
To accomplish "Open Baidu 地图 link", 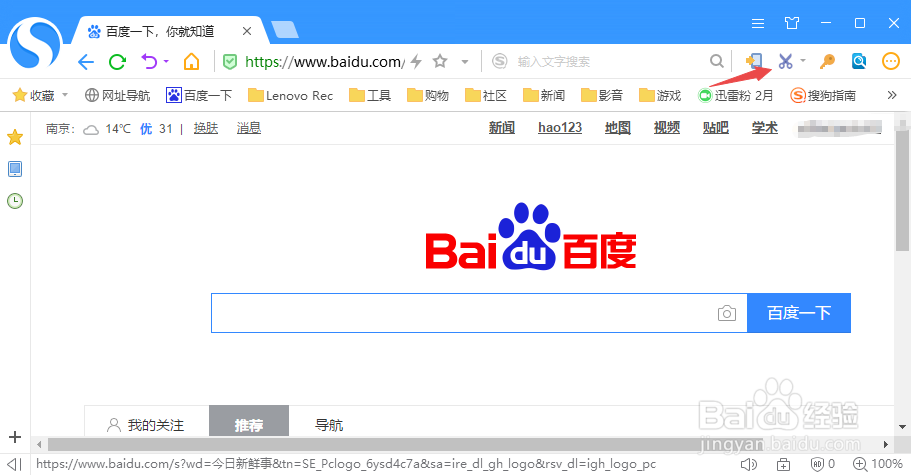I will pyautogui.click(x=618, y=128).
